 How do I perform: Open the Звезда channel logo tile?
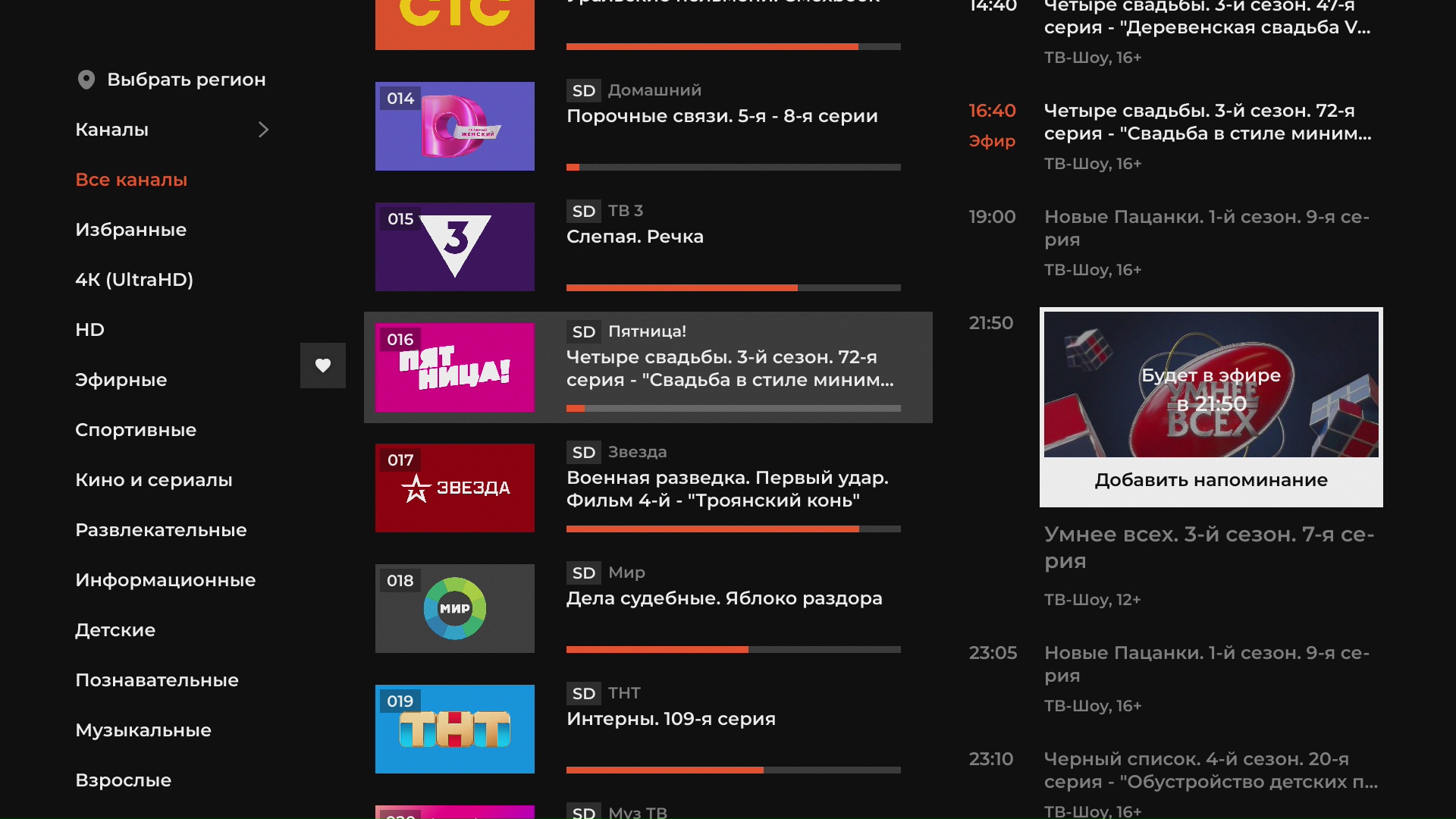point(455,488)
